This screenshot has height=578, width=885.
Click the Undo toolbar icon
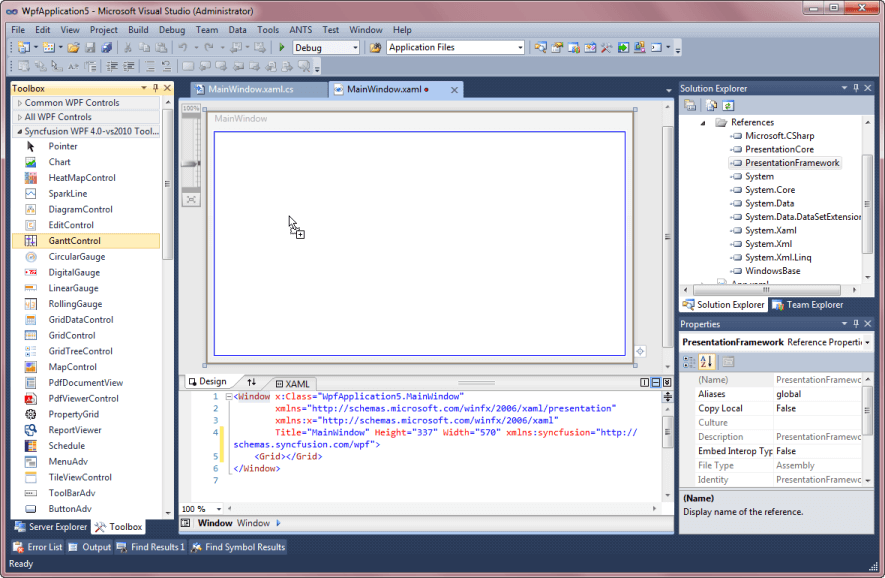tap(183, 47)
